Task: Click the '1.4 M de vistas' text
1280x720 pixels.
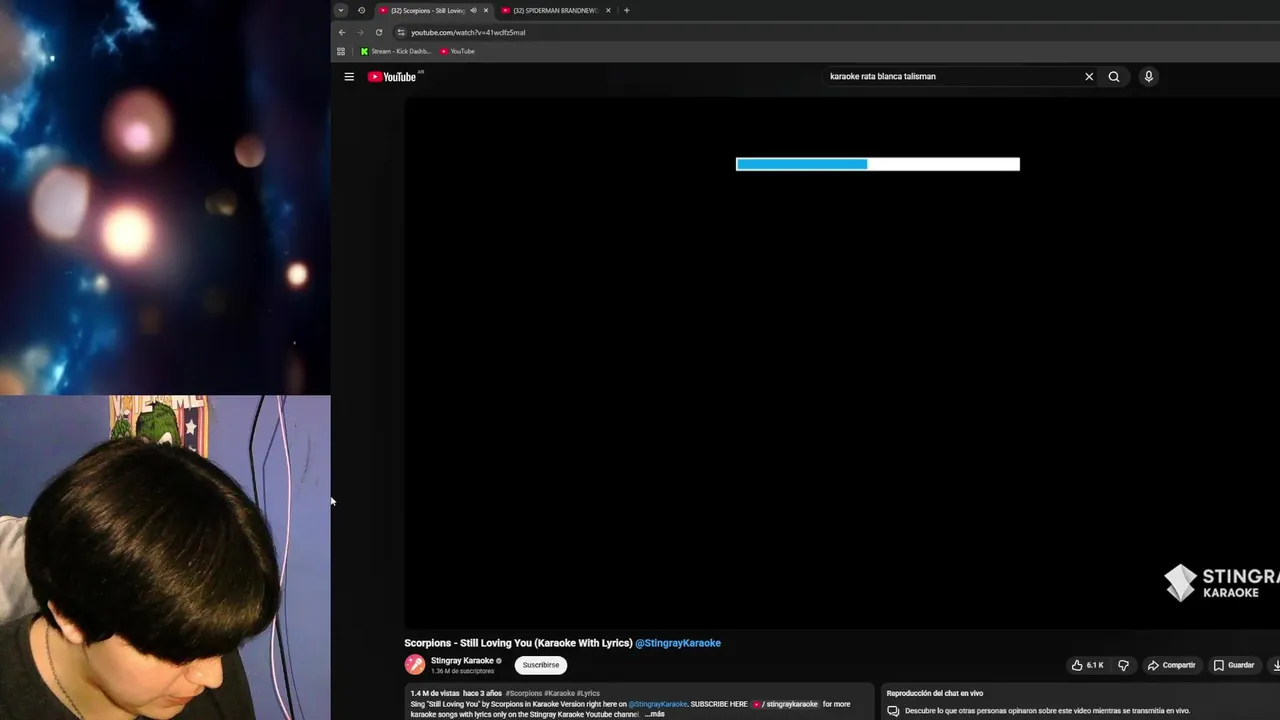Action: point(435,693)
